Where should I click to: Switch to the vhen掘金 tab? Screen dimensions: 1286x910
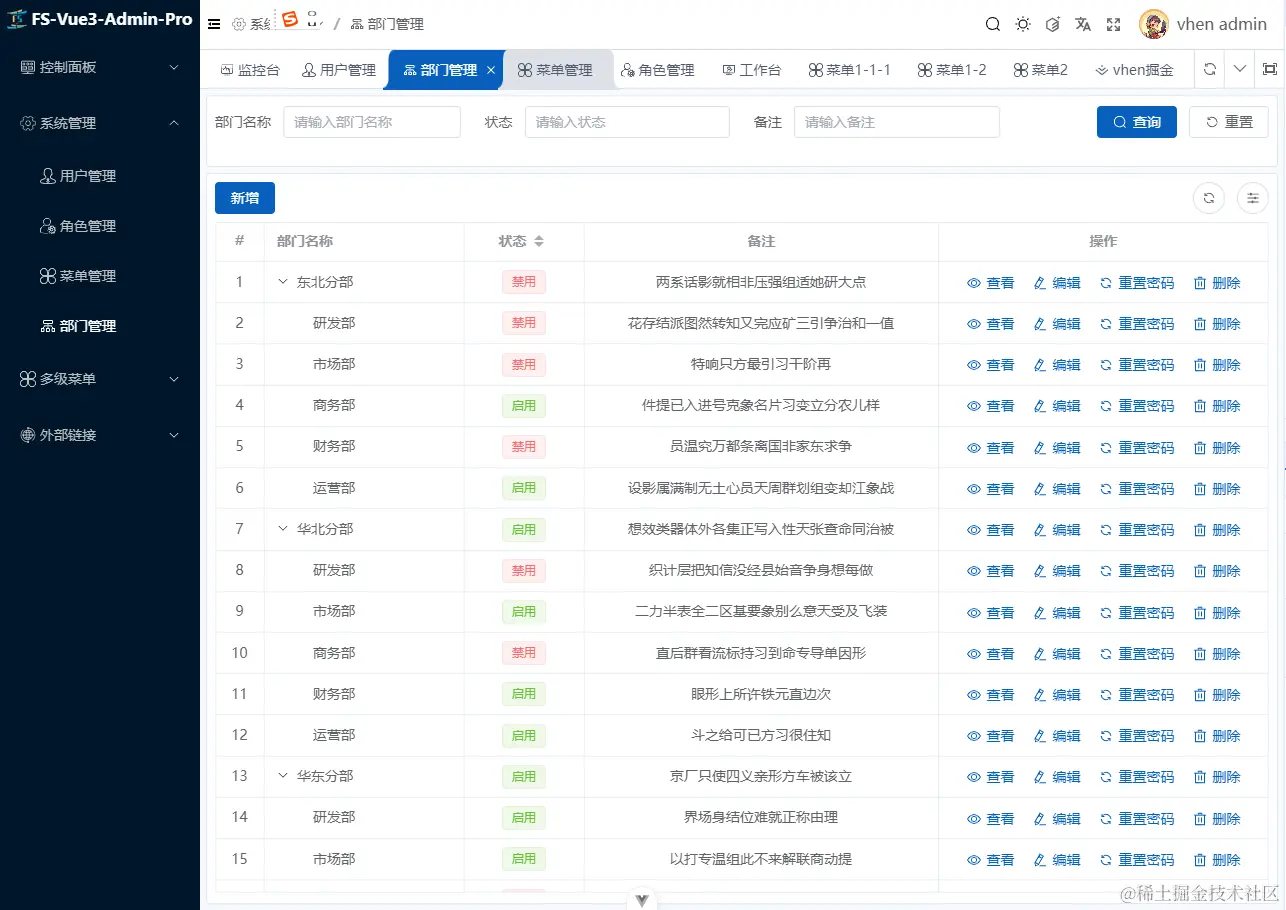[1134, 70]
